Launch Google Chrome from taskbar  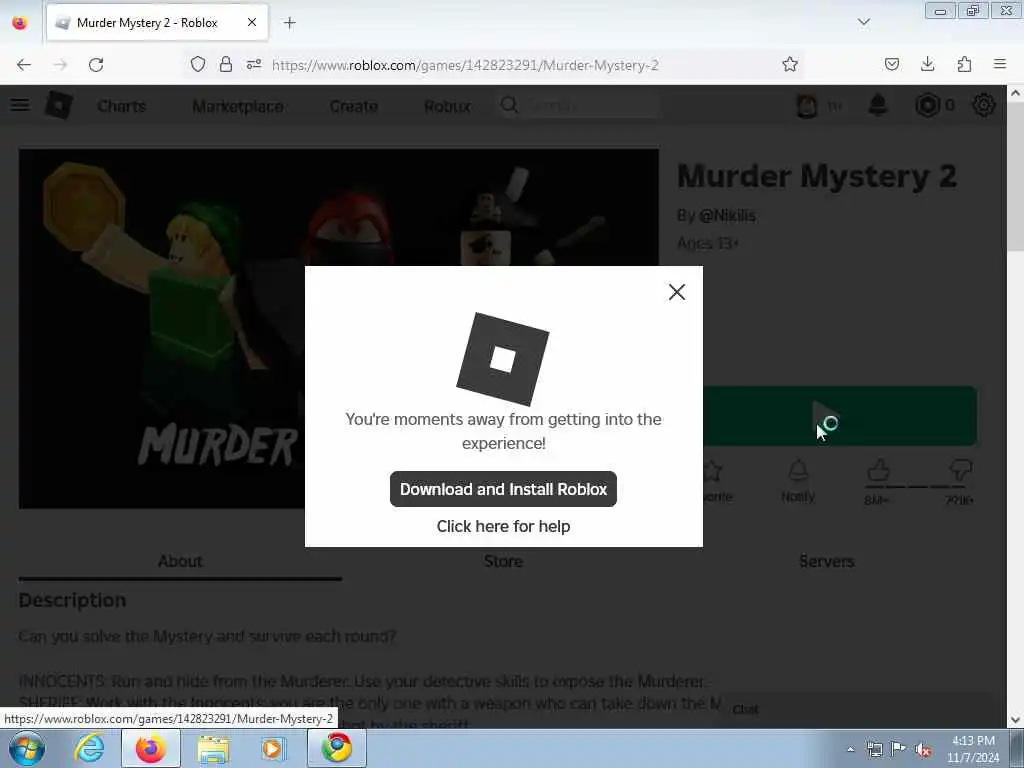coord(337,748)
